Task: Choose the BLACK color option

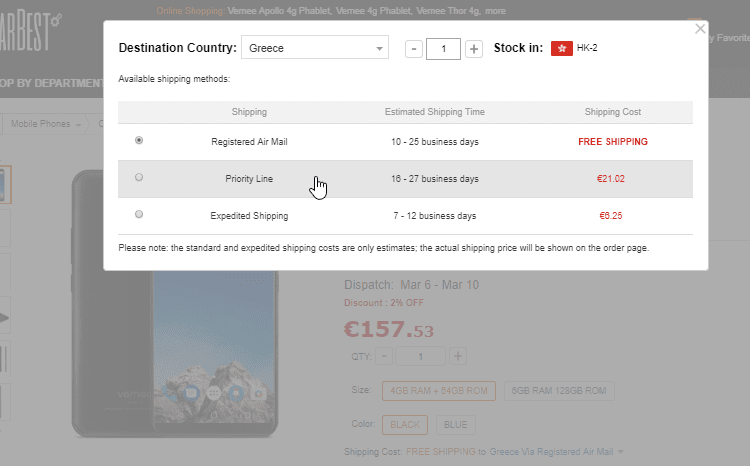Action: tap(405, 424)
